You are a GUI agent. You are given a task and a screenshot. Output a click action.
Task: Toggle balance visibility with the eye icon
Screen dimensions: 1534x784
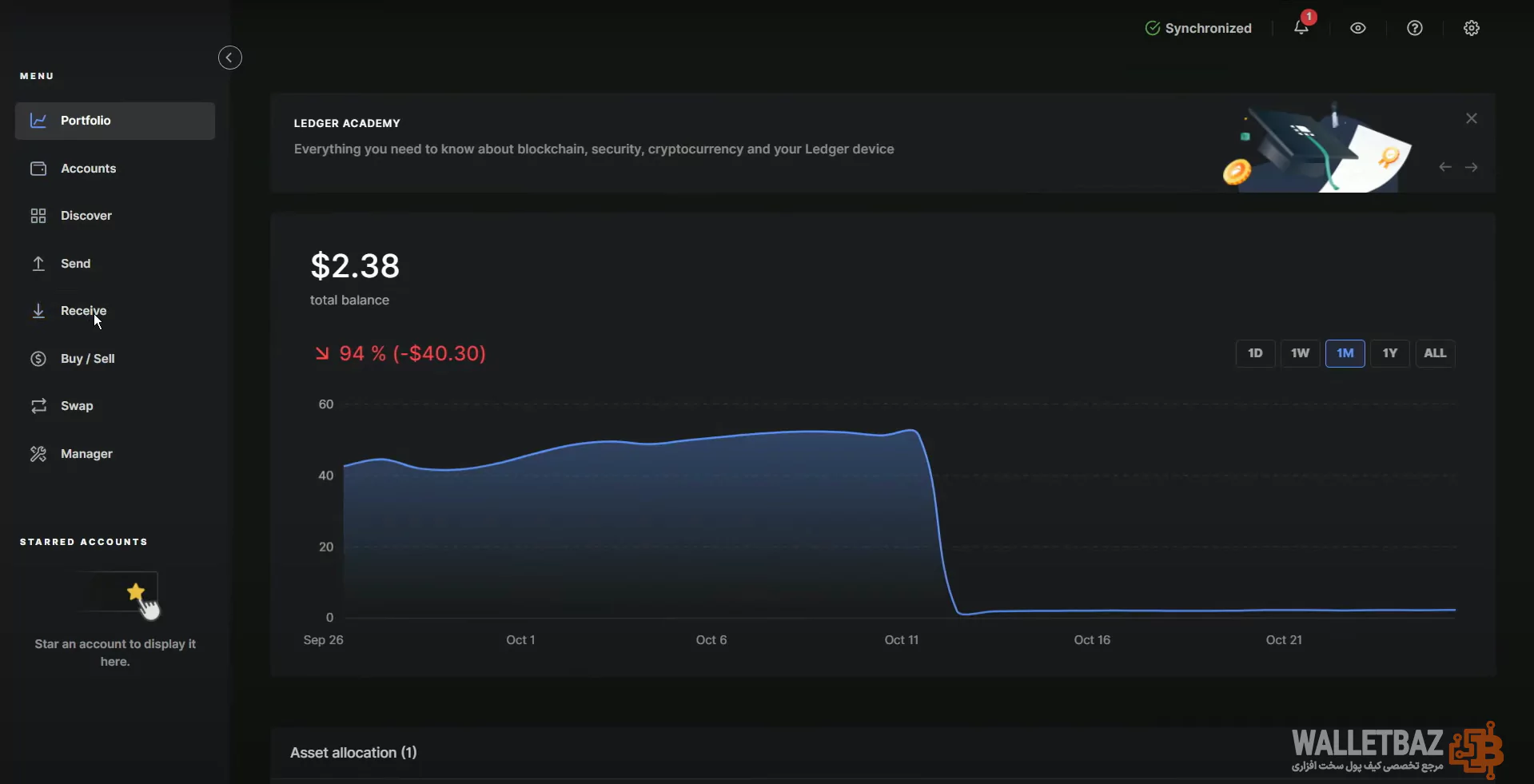1357,28
